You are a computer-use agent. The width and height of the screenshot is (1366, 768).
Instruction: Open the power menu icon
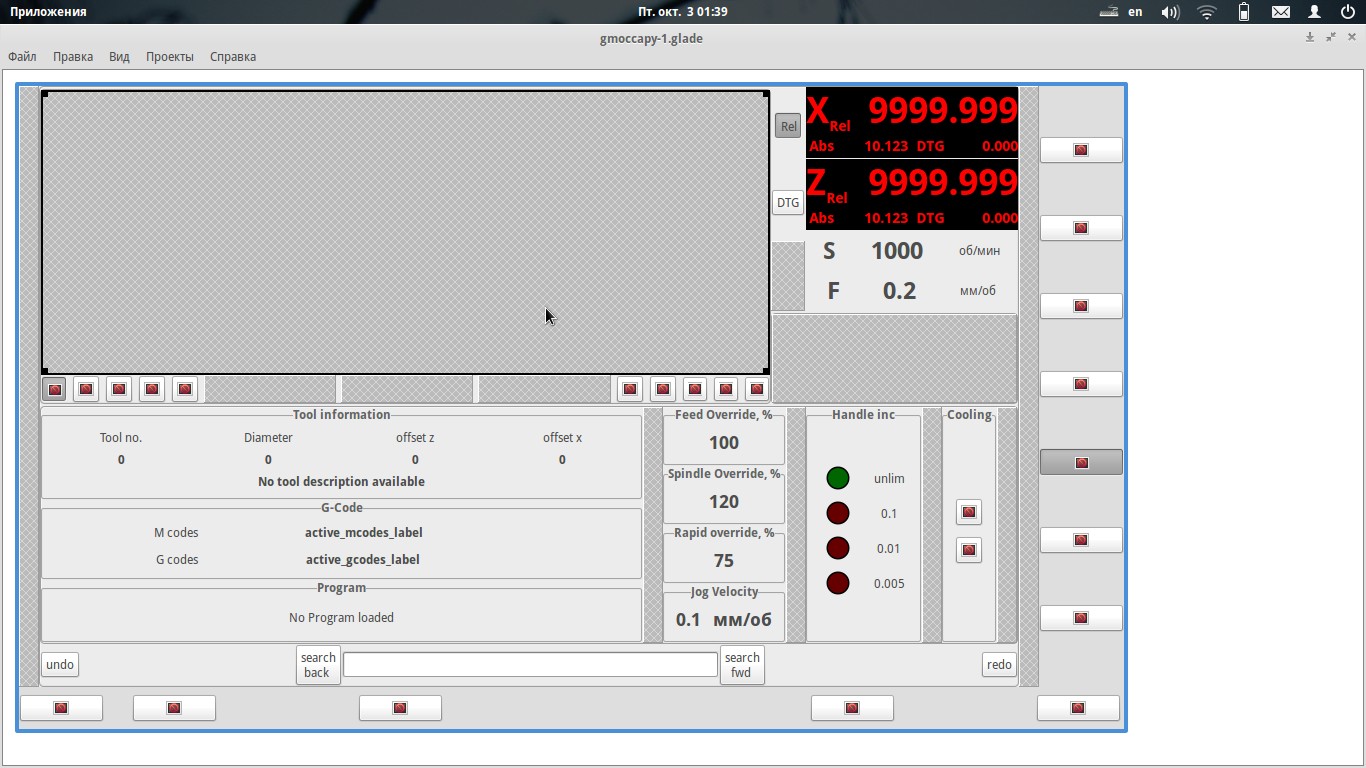(1347, 12)
